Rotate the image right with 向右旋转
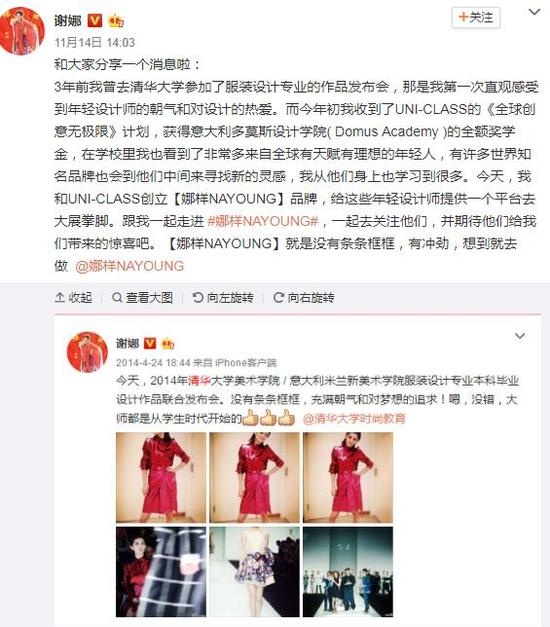Image resolution: width=550 pixels, height=627 pixels. (303, 297)
